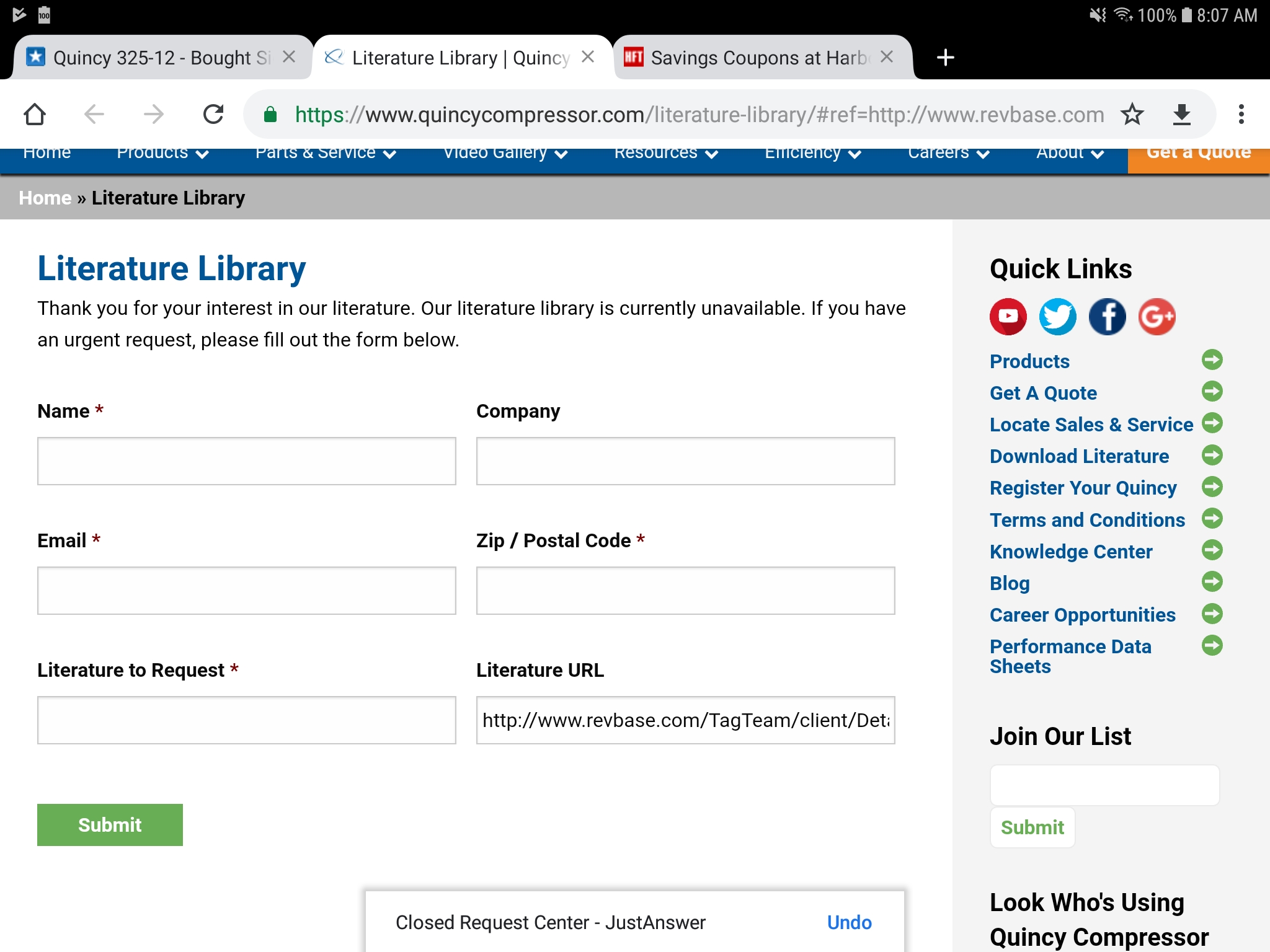1270x952 pixels.
Task: Focus the Email input field
Action: pyautogui.click(x=247, y=591)
